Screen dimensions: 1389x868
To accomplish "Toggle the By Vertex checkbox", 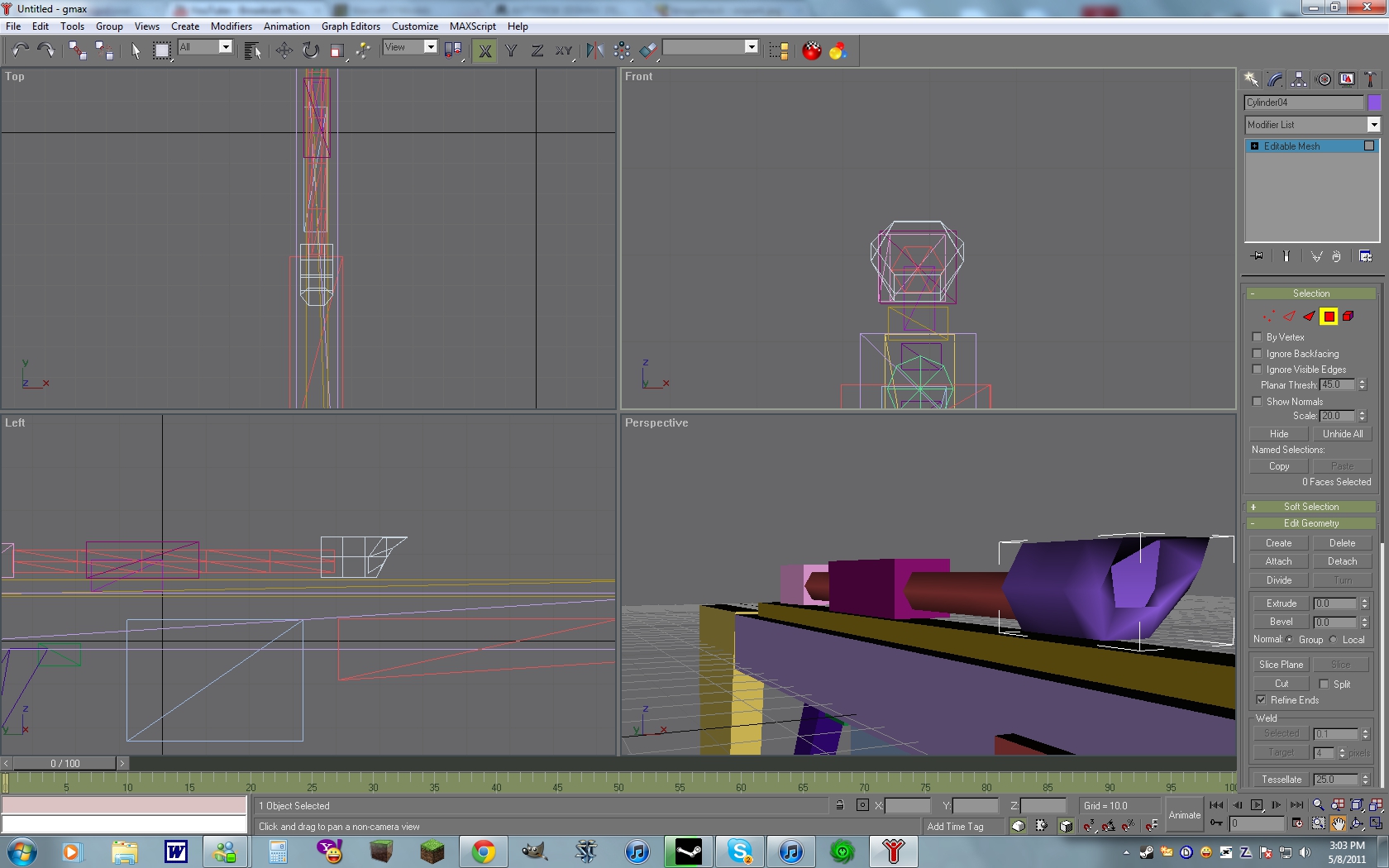I will pos(1258,336).
